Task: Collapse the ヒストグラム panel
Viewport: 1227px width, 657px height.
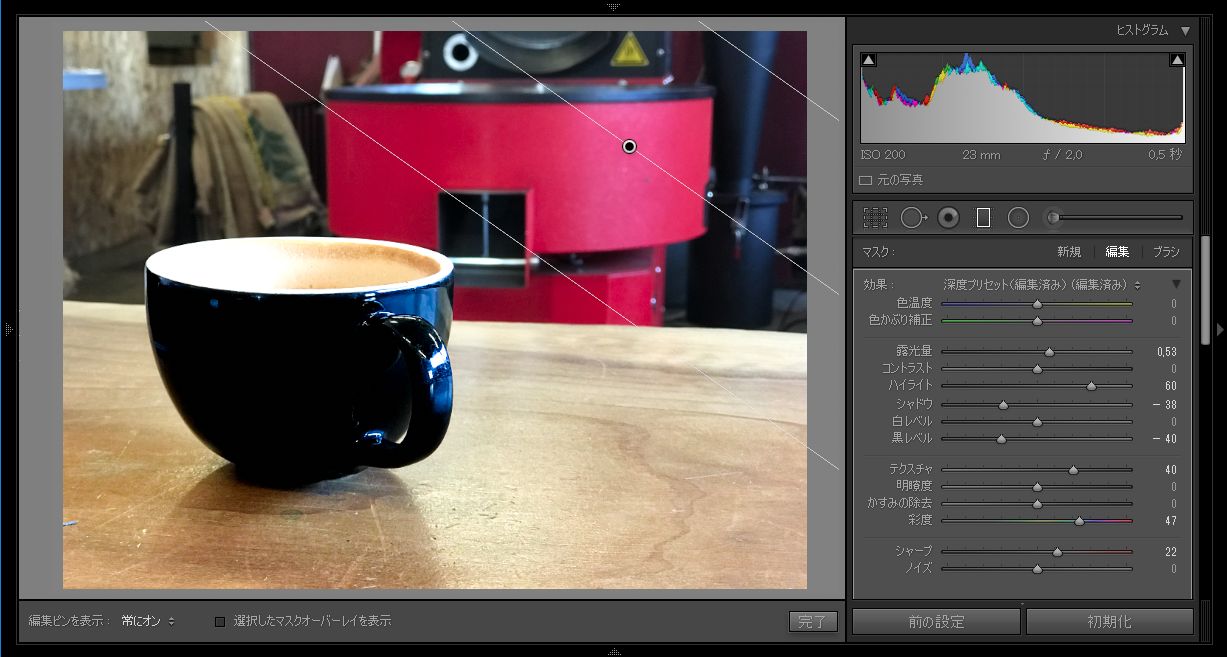Action: click(x=1185, y=30)
